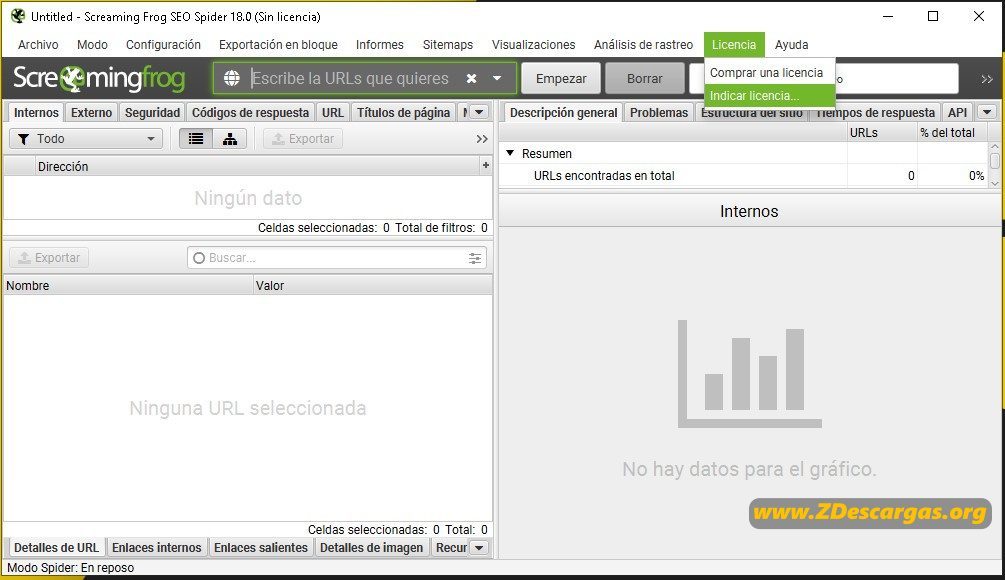1005x580 pixels.
Task: Clear the URL field with X icon
Action: point(471,78)
